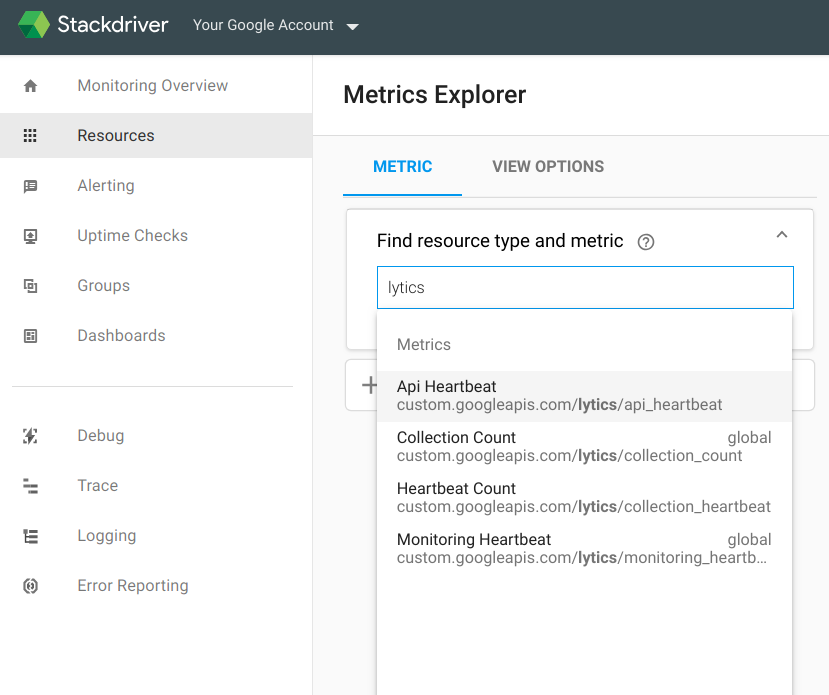This screenshot has width=829, height=695.
Task: Switch to the VIEW OPTIONS tab
Action: (548, 167)
